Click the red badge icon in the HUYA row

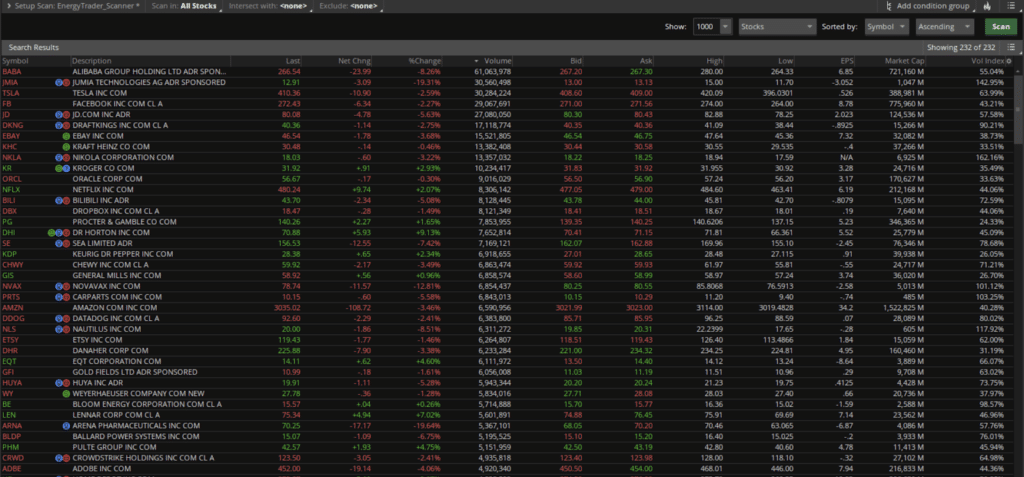(x=66, y=382)
